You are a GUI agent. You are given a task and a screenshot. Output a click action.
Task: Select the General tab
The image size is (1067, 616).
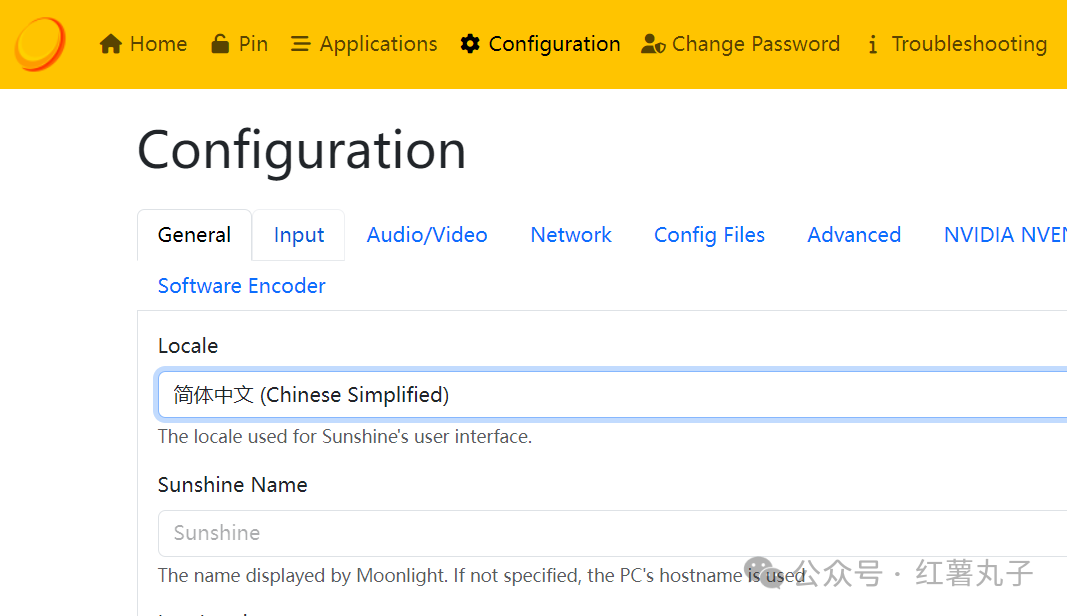(194, 235)
